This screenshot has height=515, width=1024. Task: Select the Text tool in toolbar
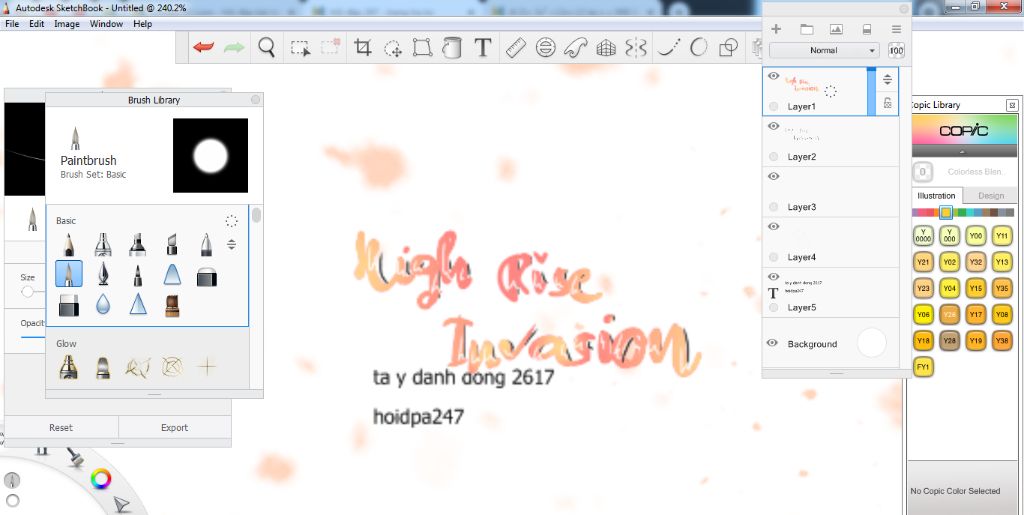(483, 48)
